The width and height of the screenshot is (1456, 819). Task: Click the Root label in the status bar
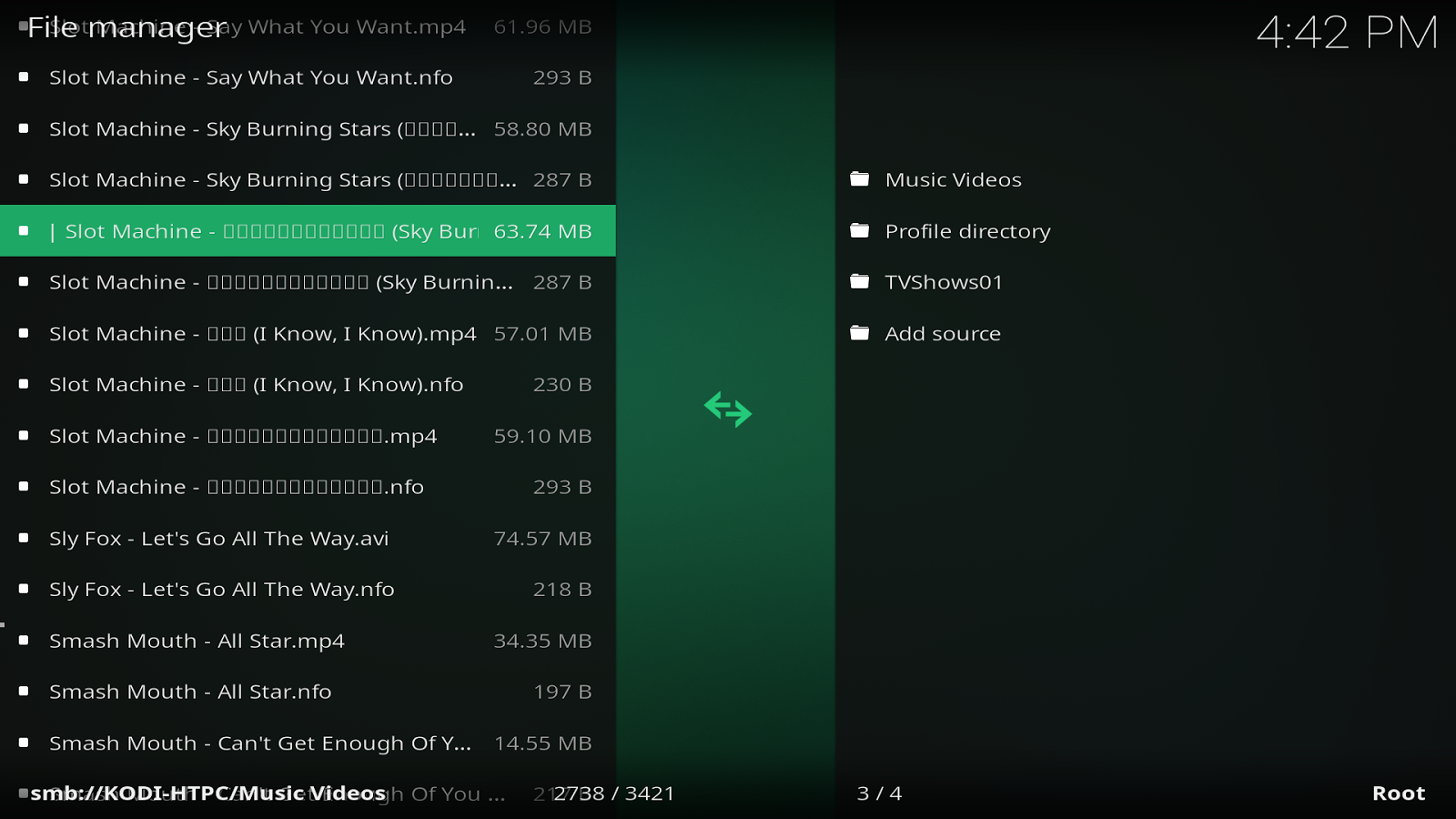click(1398, 792)
